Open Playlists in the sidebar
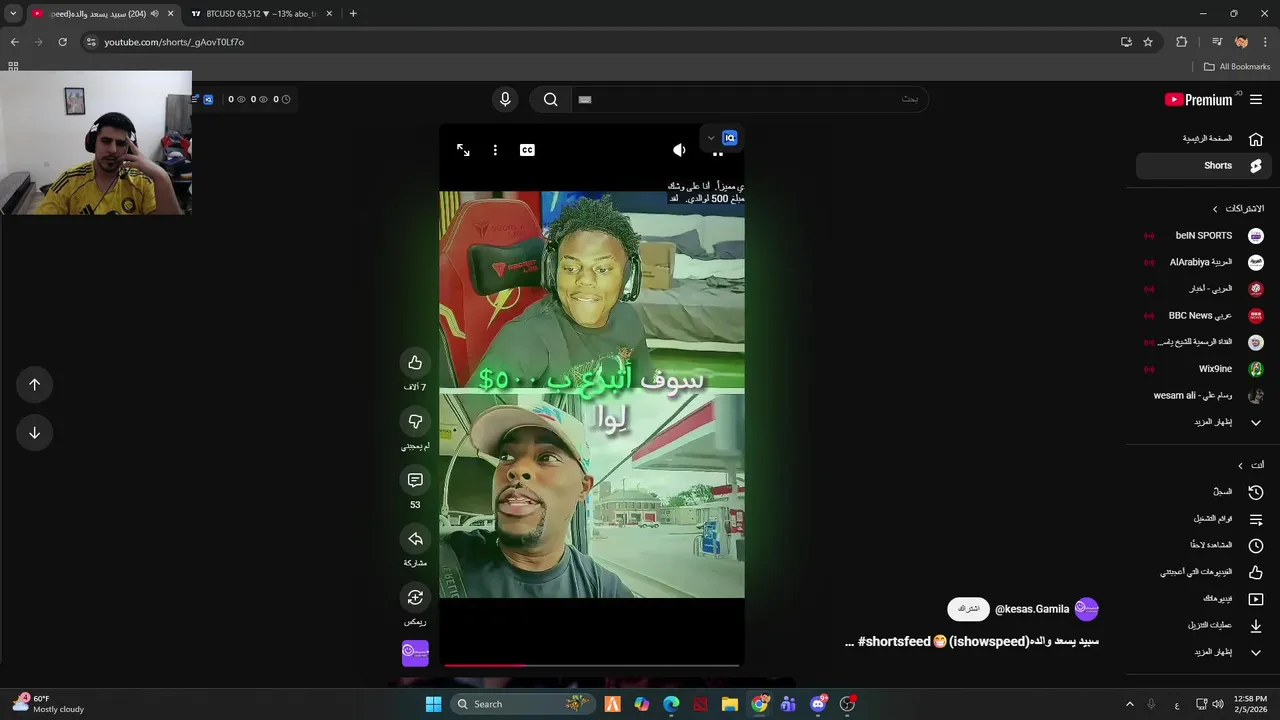This screenshot has width=1280, height=720. tap(1203, 519)
